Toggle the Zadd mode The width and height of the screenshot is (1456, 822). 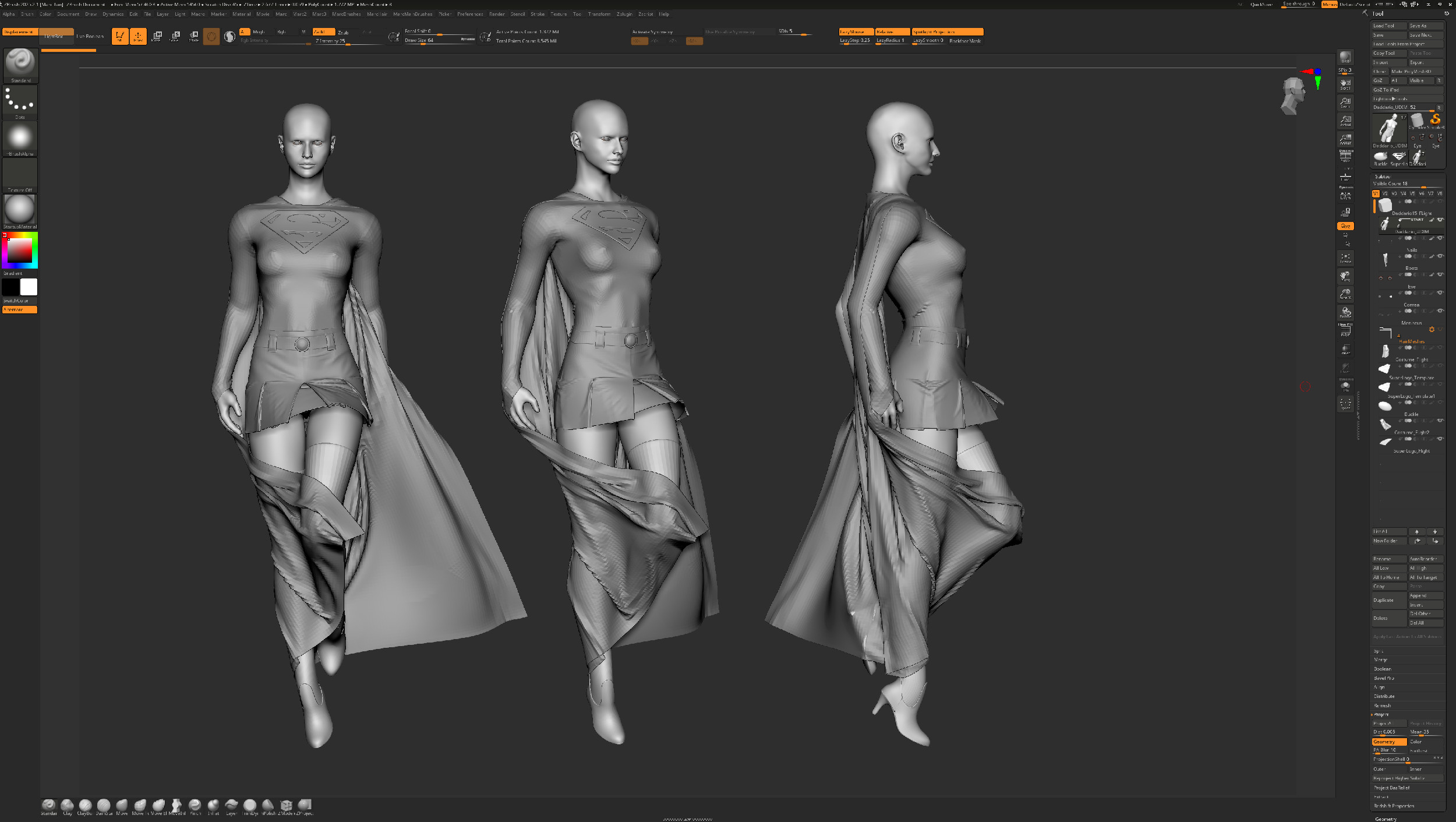click(x=324, y=32)
